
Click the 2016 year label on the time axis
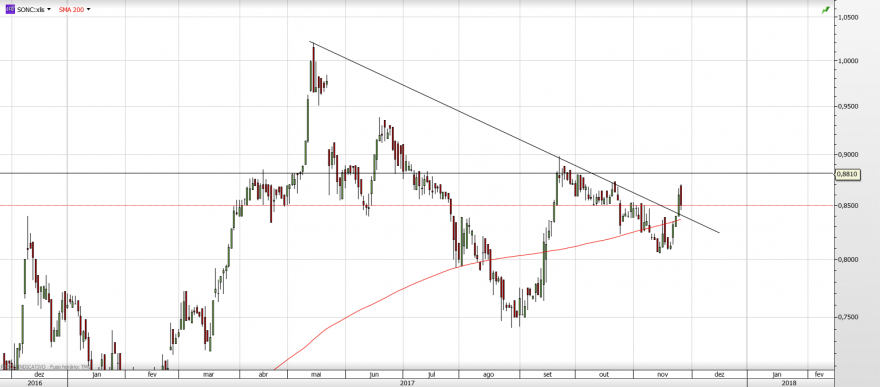coord(35,383)
